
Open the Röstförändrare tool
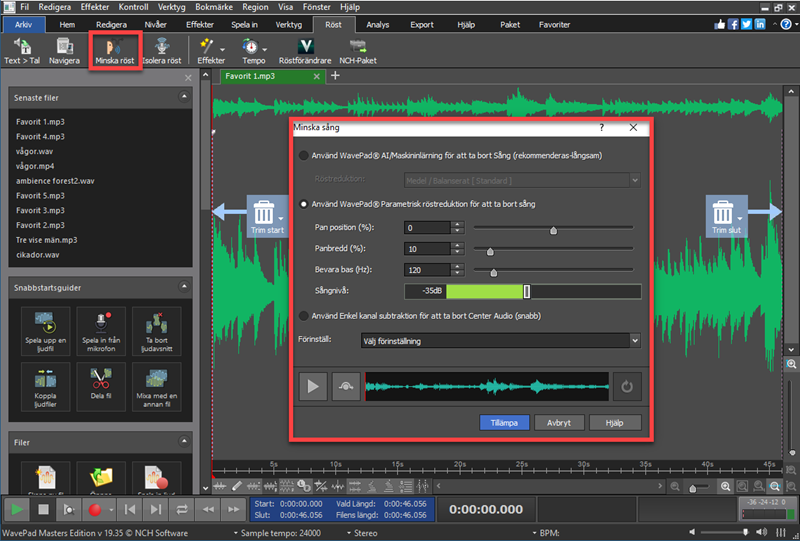click(x=305, y=51)
